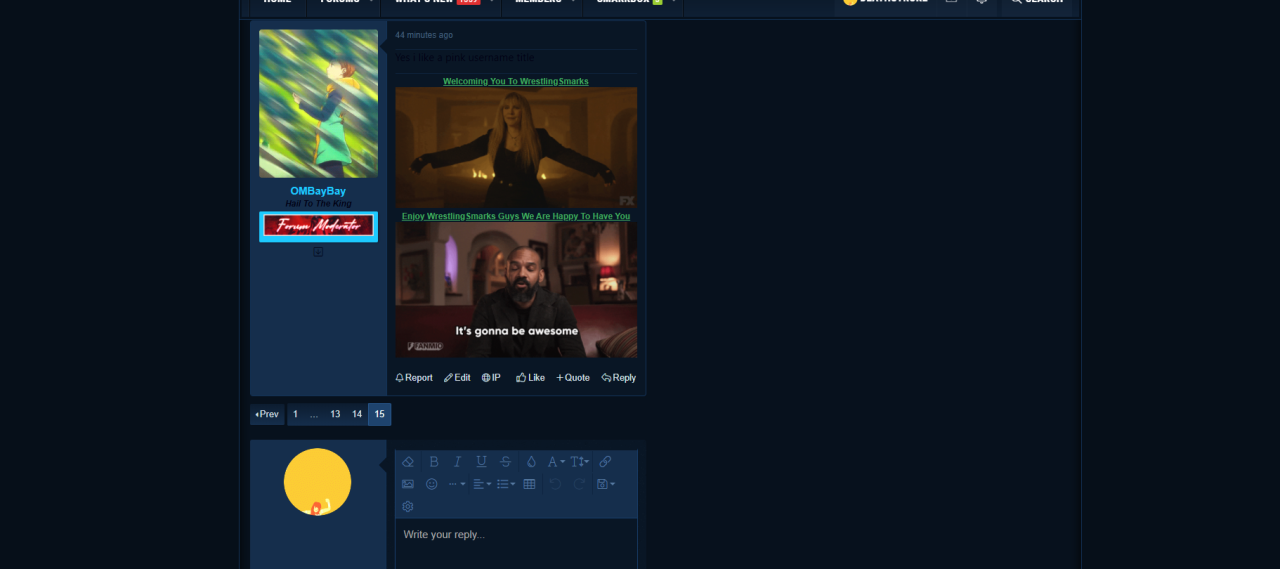Open the font size dropdown
The width and height of the screenshot is (1280, 569).
[x=580, y=462]
